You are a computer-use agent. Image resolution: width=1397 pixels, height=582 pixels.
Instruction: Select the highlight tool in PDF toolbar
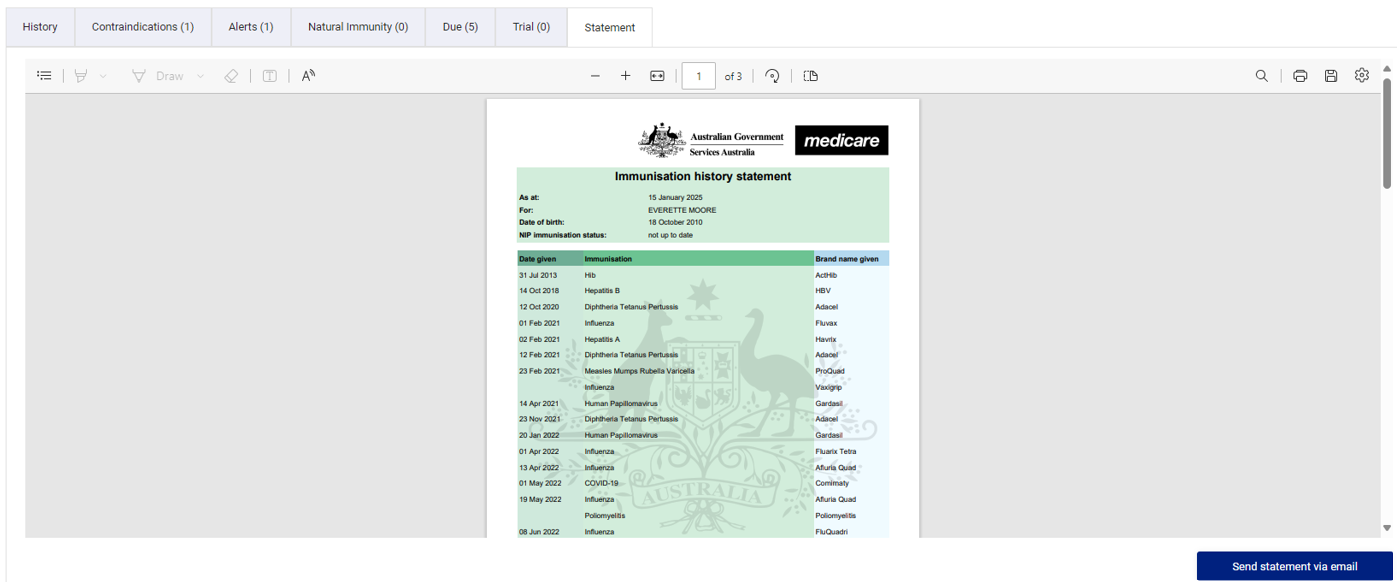point(82,76)
